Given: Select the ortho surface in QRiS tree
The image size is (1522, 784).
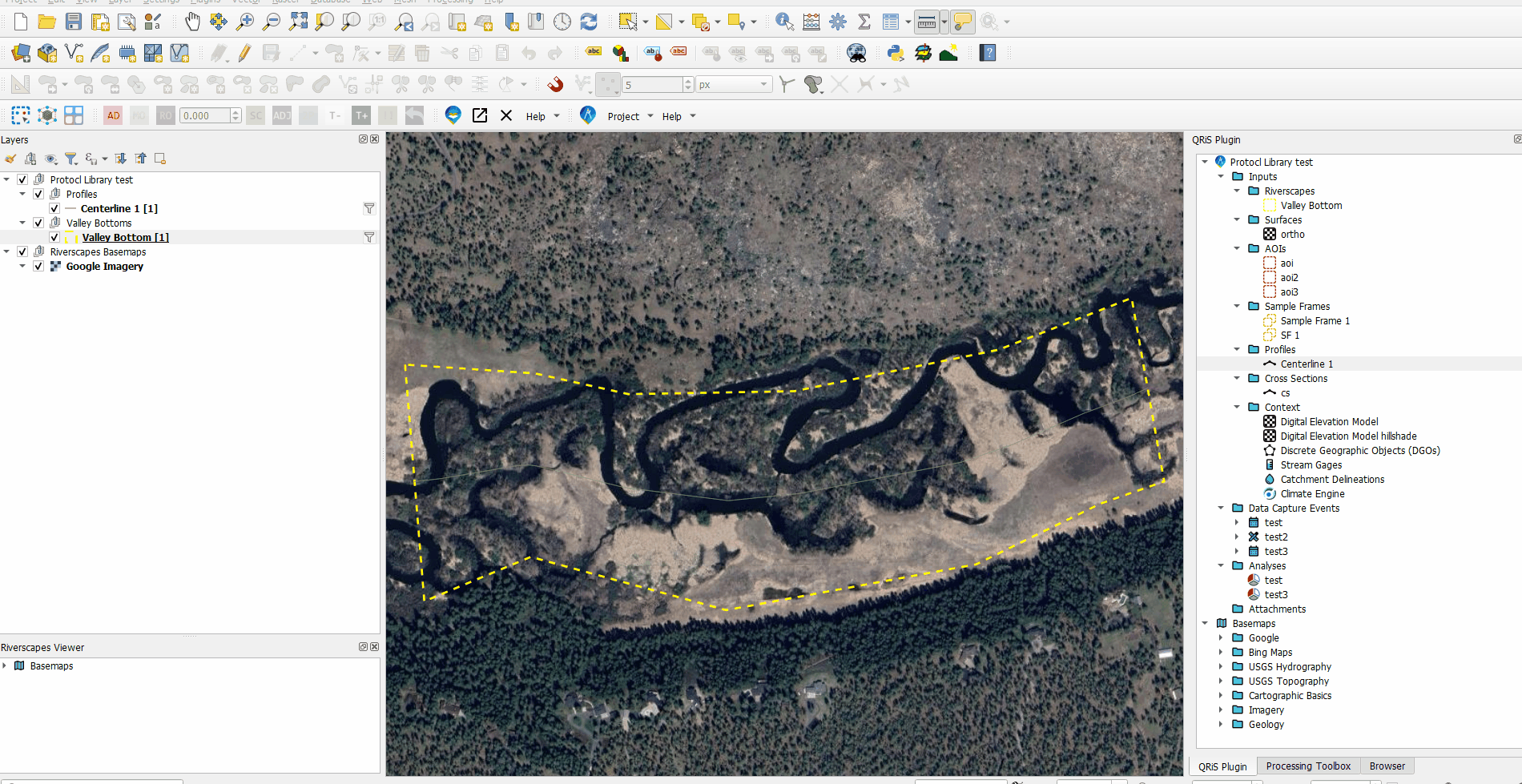Looking at the screenshot, I should [1292, 234].
